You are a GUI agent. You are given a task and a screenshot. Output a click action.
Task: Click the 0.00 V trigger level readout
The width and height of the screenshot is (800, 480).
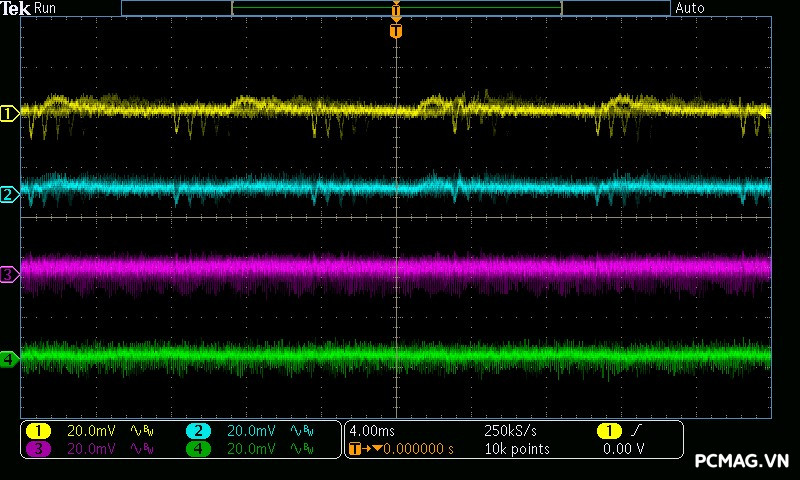pyautogui.click(x=624, y=450)
